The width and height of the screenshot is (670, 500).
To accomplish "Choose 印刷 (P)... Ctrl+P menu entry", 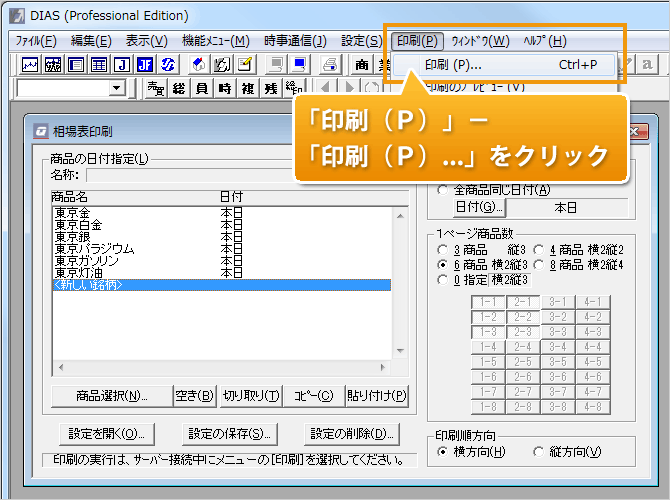I will (x=510, y=65).
